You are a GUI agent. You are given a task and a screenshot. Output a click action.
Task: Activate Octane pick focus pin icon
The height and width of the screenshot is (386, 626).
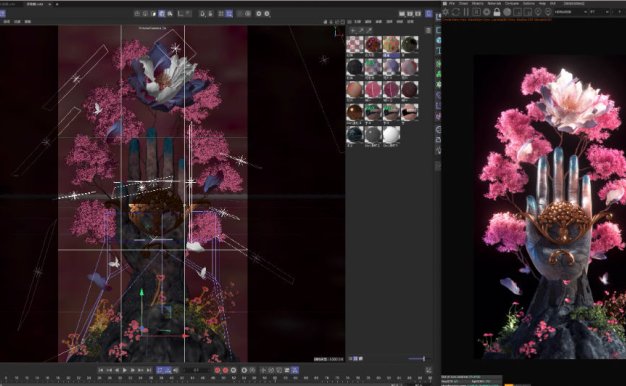point(538,12)
